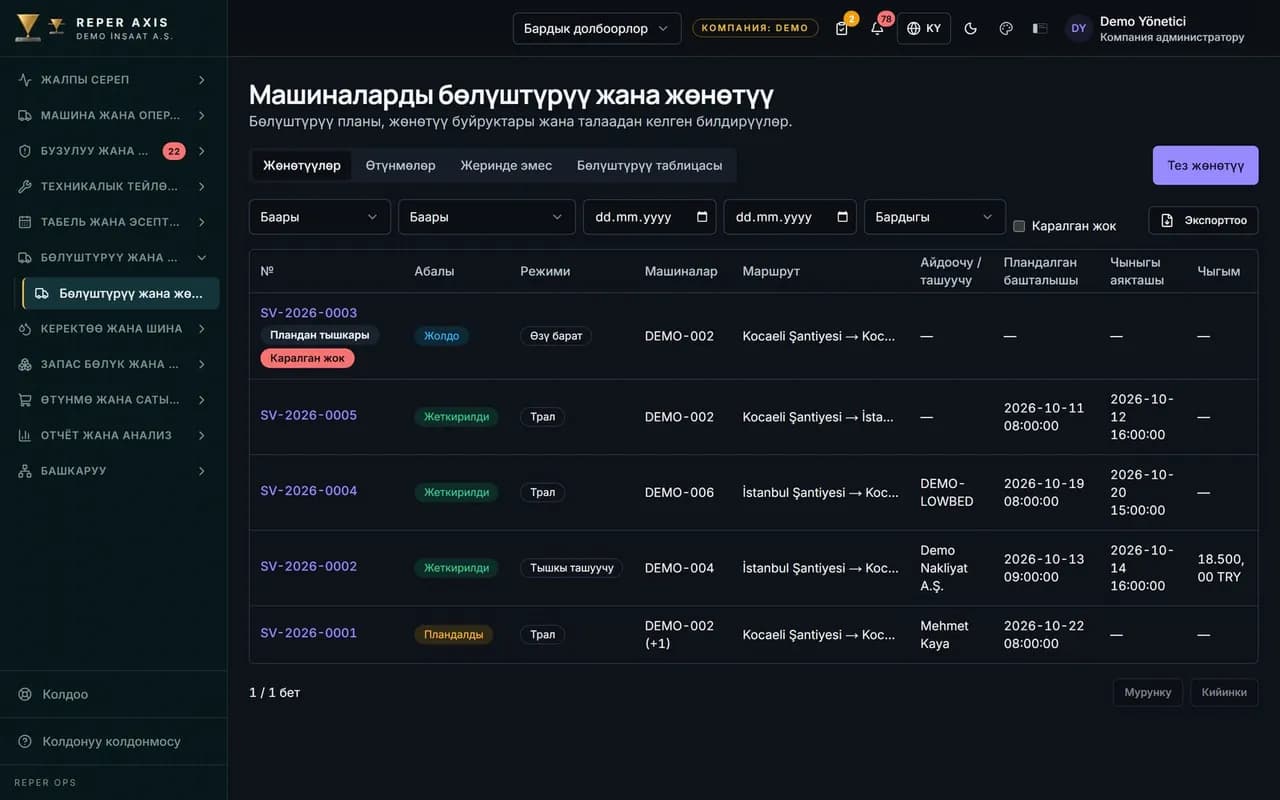Collapse the БӨЛҮШТҮРҮҮ ЖАНА sidebar section chevron
The width and height of the screenshot is (1280, 800).
tap(202, 257)
